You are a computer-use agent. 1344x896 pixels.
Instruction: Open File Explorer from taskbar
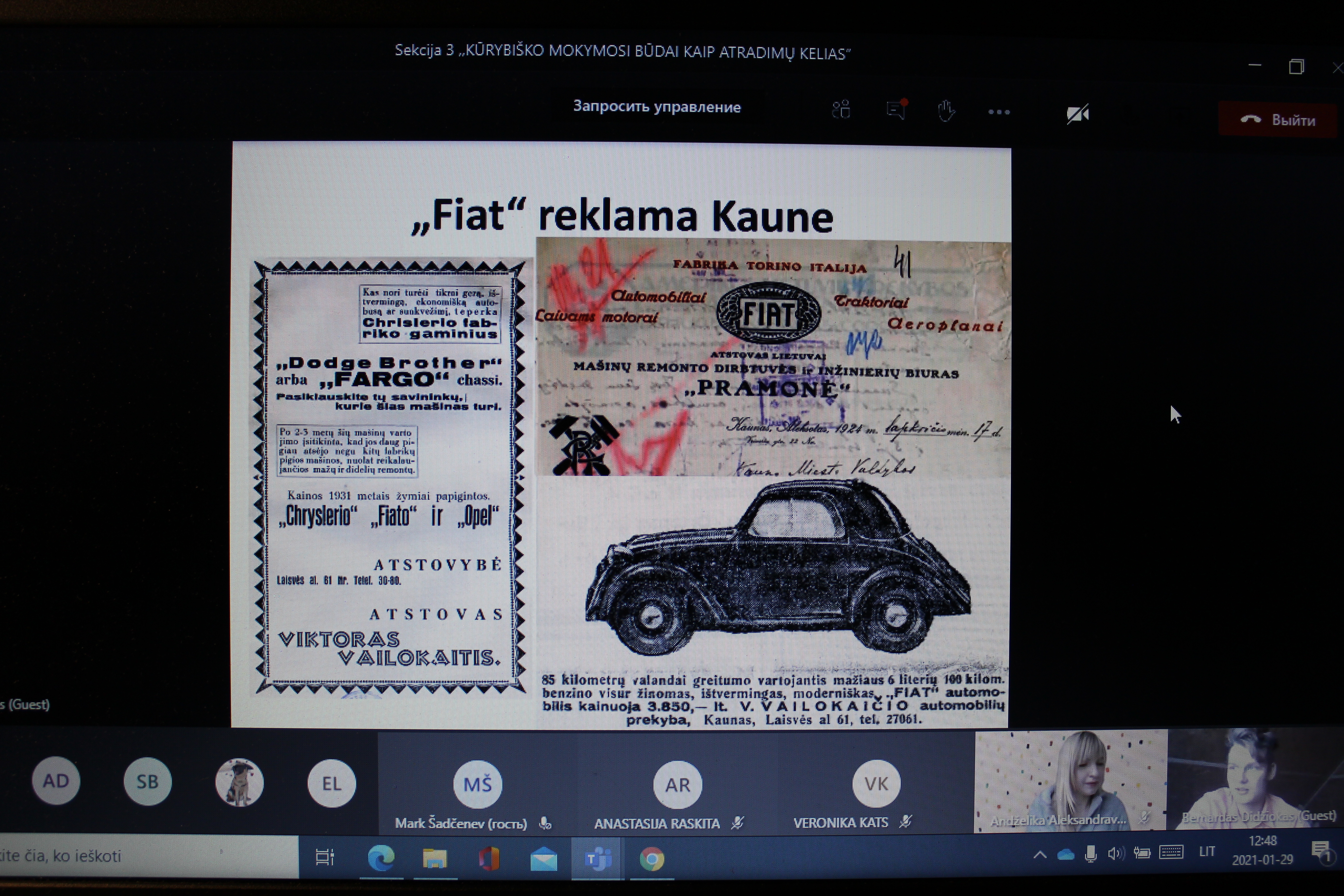[x=435, y=858]
